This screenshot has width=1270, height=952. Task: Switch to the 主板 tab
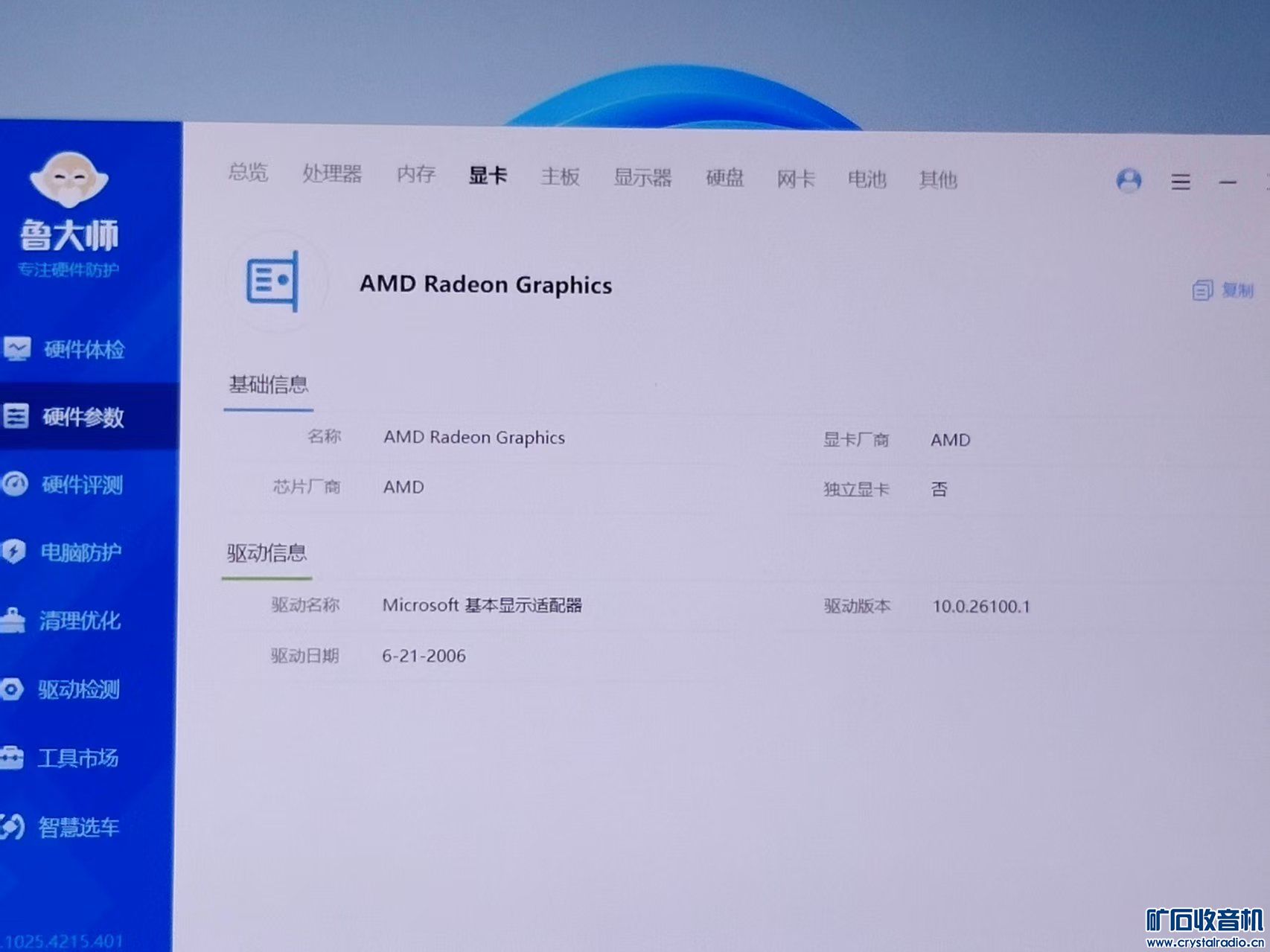(561, 176)
